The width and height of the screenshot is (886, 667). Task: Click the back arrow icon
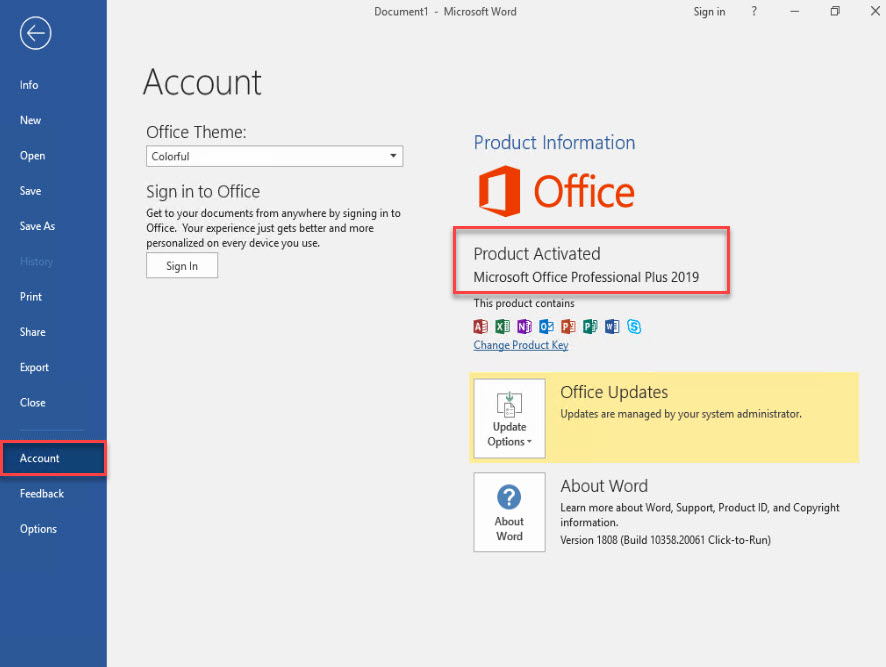[x=35, y=34]
